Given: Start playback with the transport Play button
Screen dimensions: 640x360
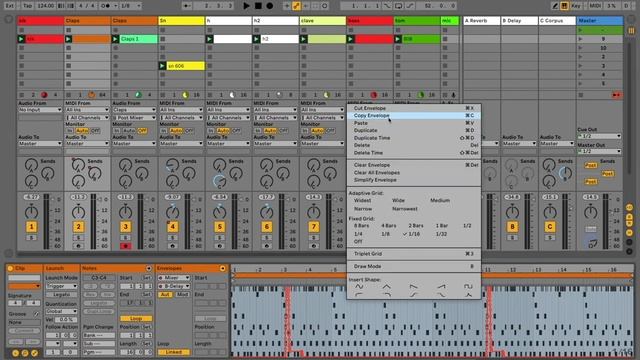Looking at the screenshot, I should coord(246,6).
